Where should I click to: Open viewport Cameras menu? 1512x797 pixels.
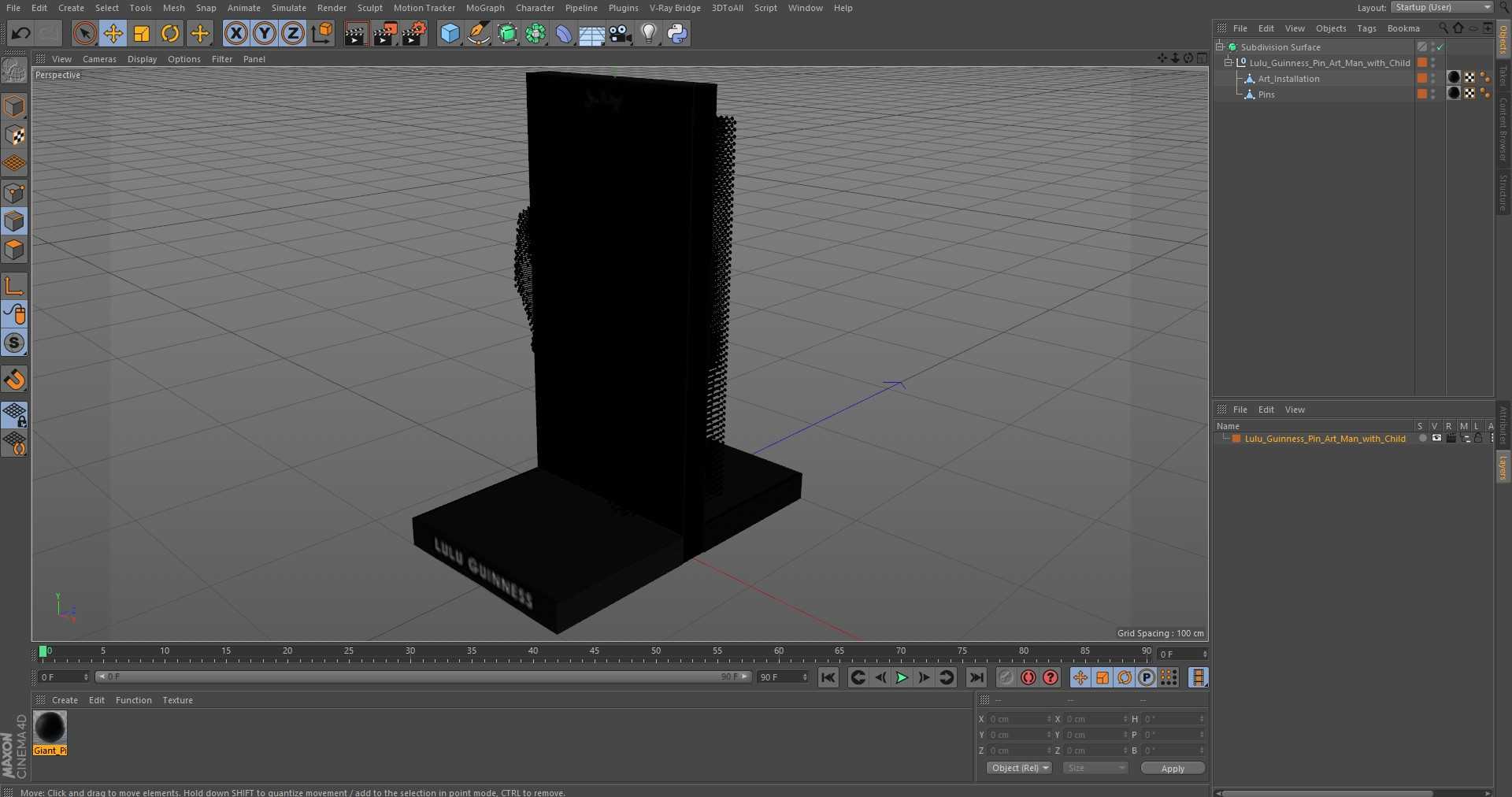[99, 59]
